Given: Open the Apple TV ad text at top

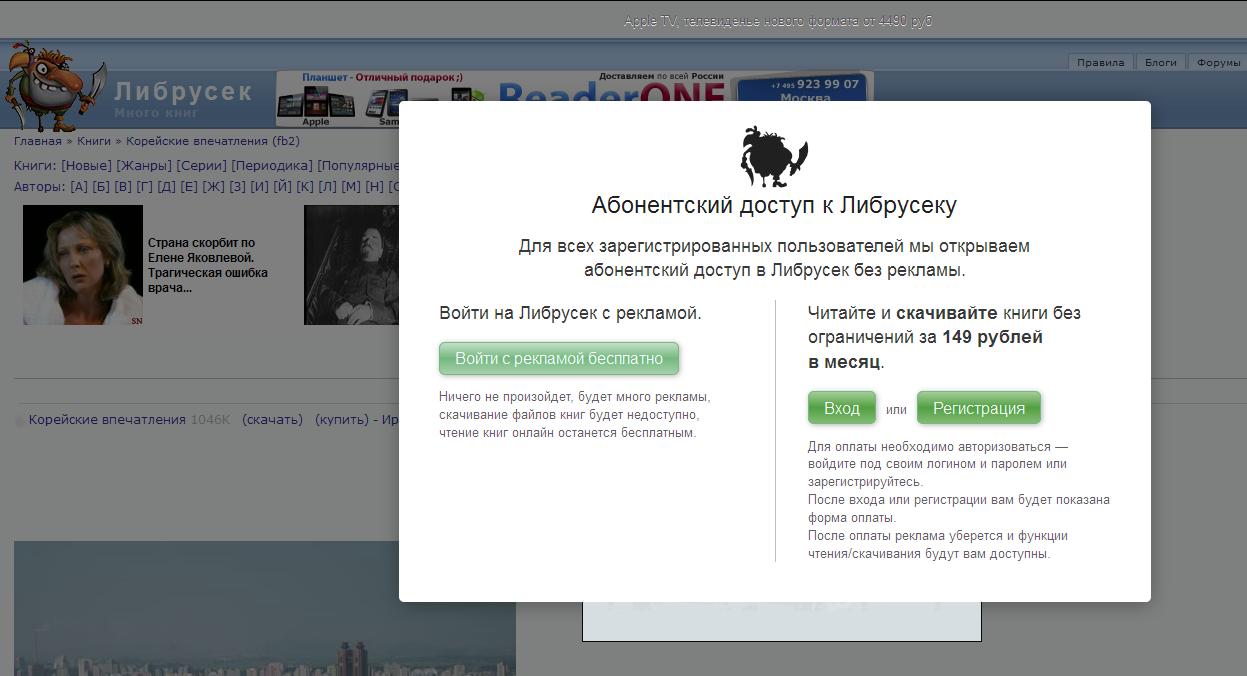Looking at the screenshot, I should (778, 21).
